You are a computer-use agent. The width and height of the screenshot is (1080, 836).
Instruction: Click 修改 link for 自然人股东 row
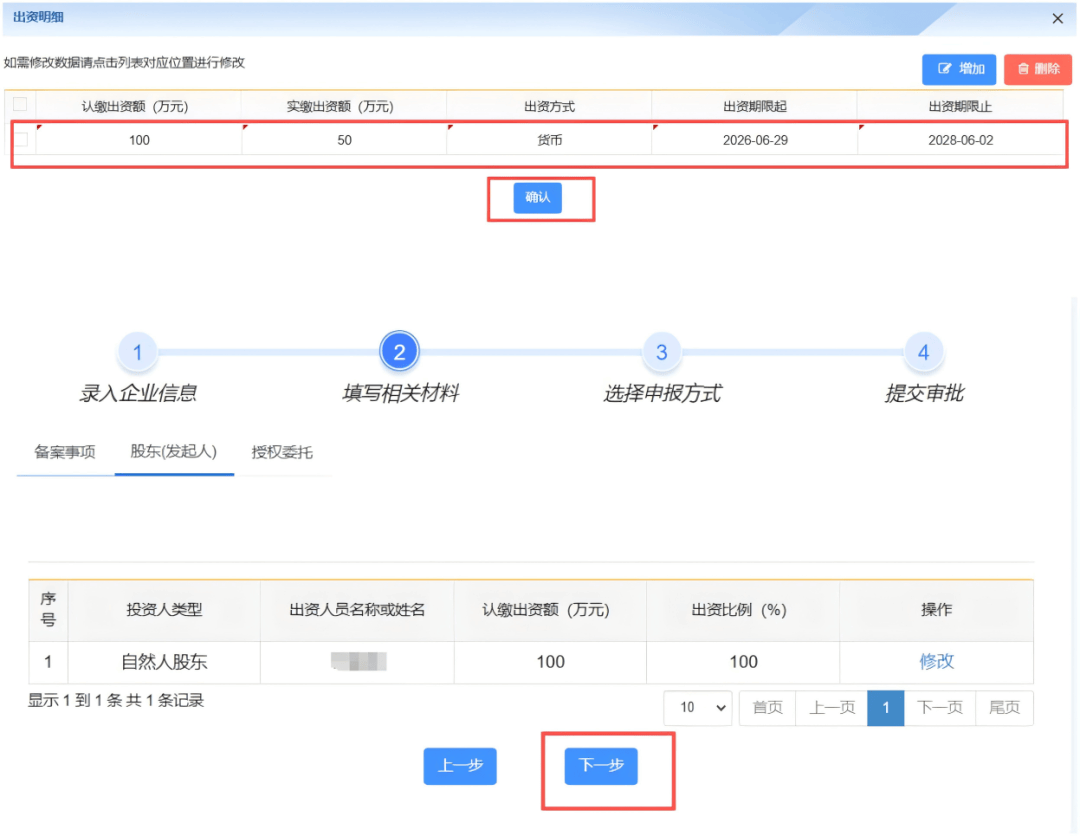936,662
